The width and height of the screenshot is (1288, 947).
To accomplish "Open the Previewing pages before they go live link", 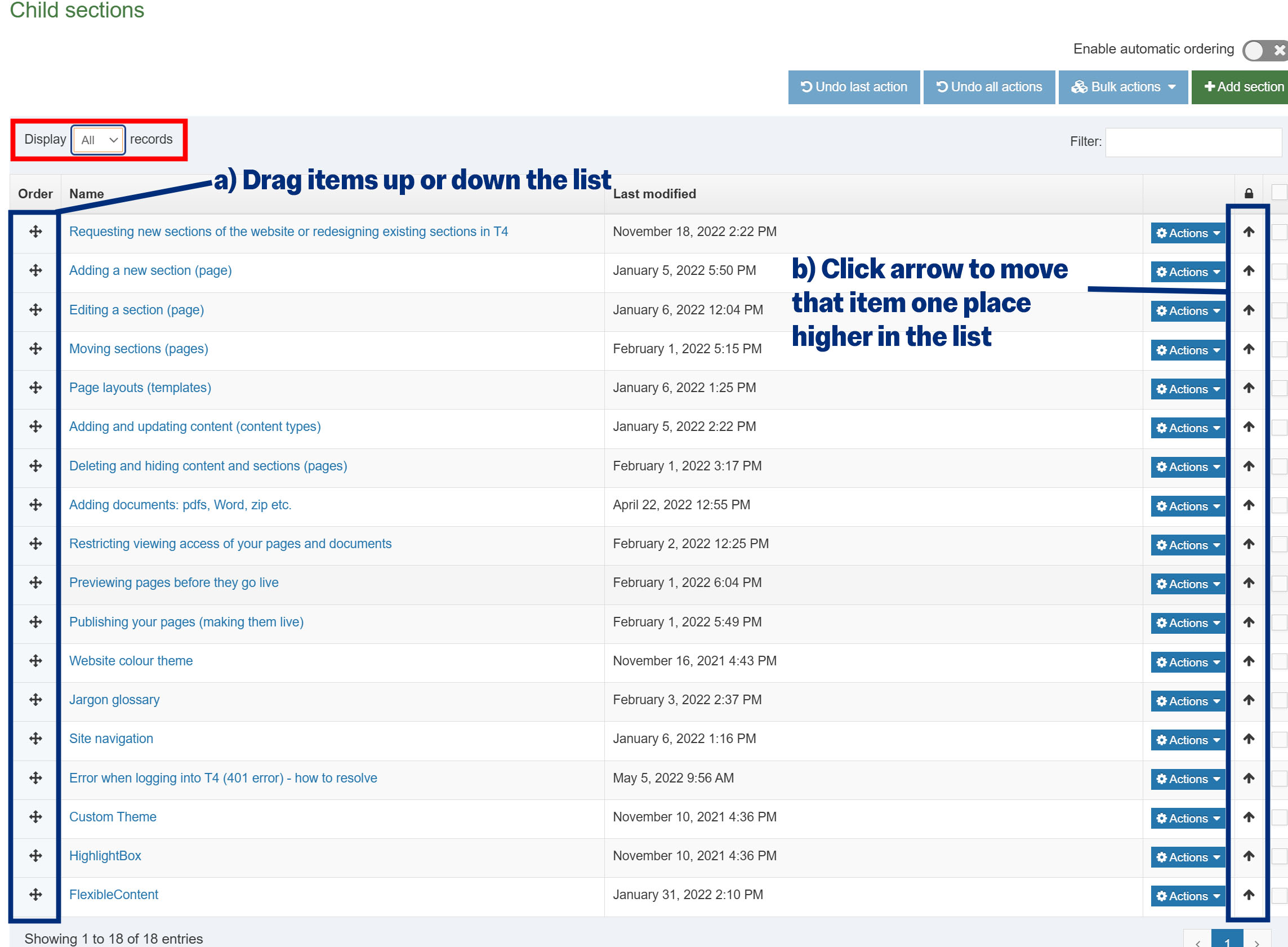I will (173, 583).
